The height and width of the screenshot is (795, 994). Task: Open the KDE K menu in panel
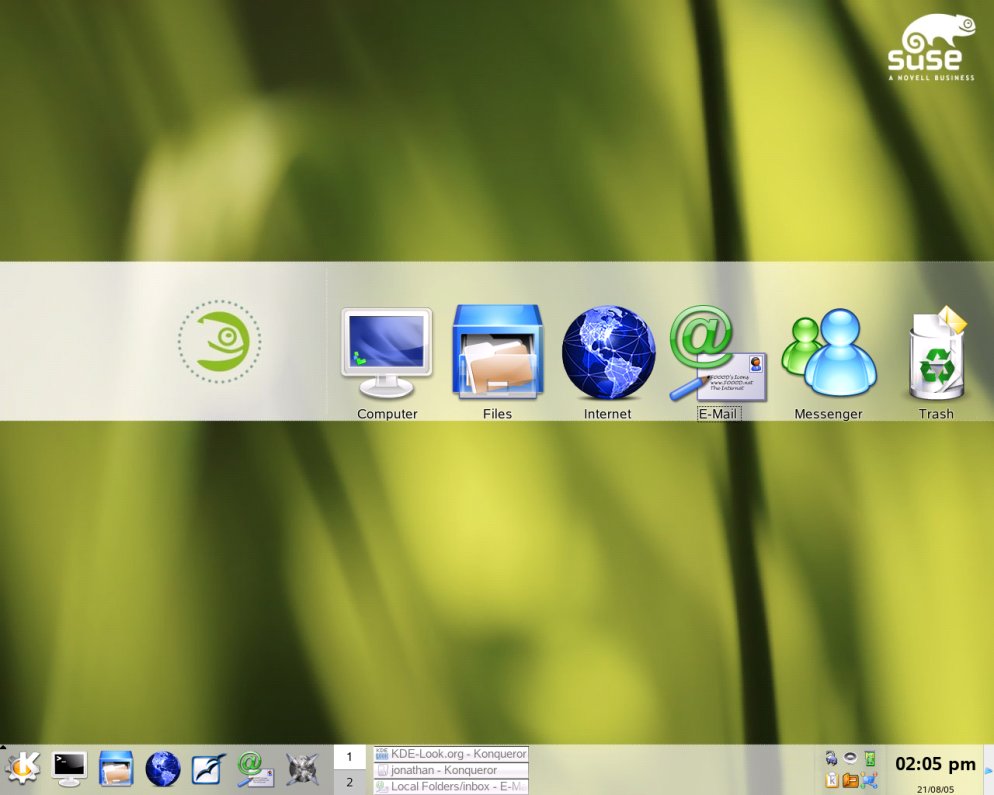(22, 768)
